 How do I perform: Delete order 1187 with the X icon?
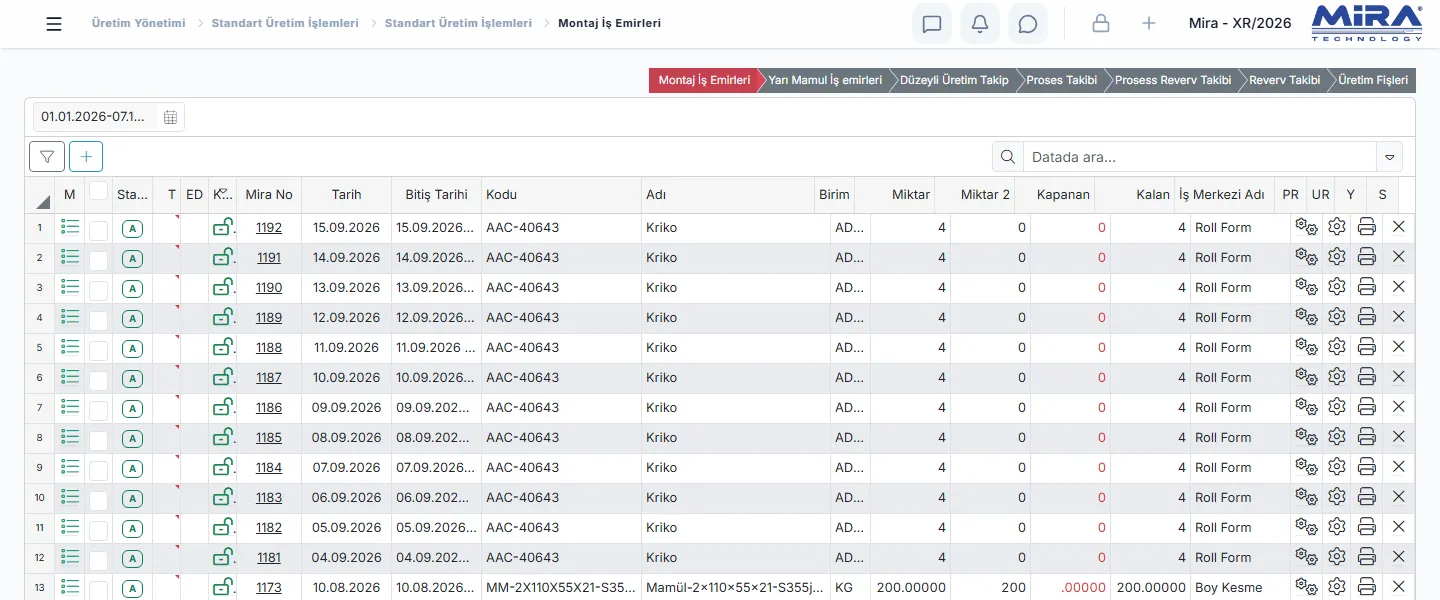(1398, 377)
